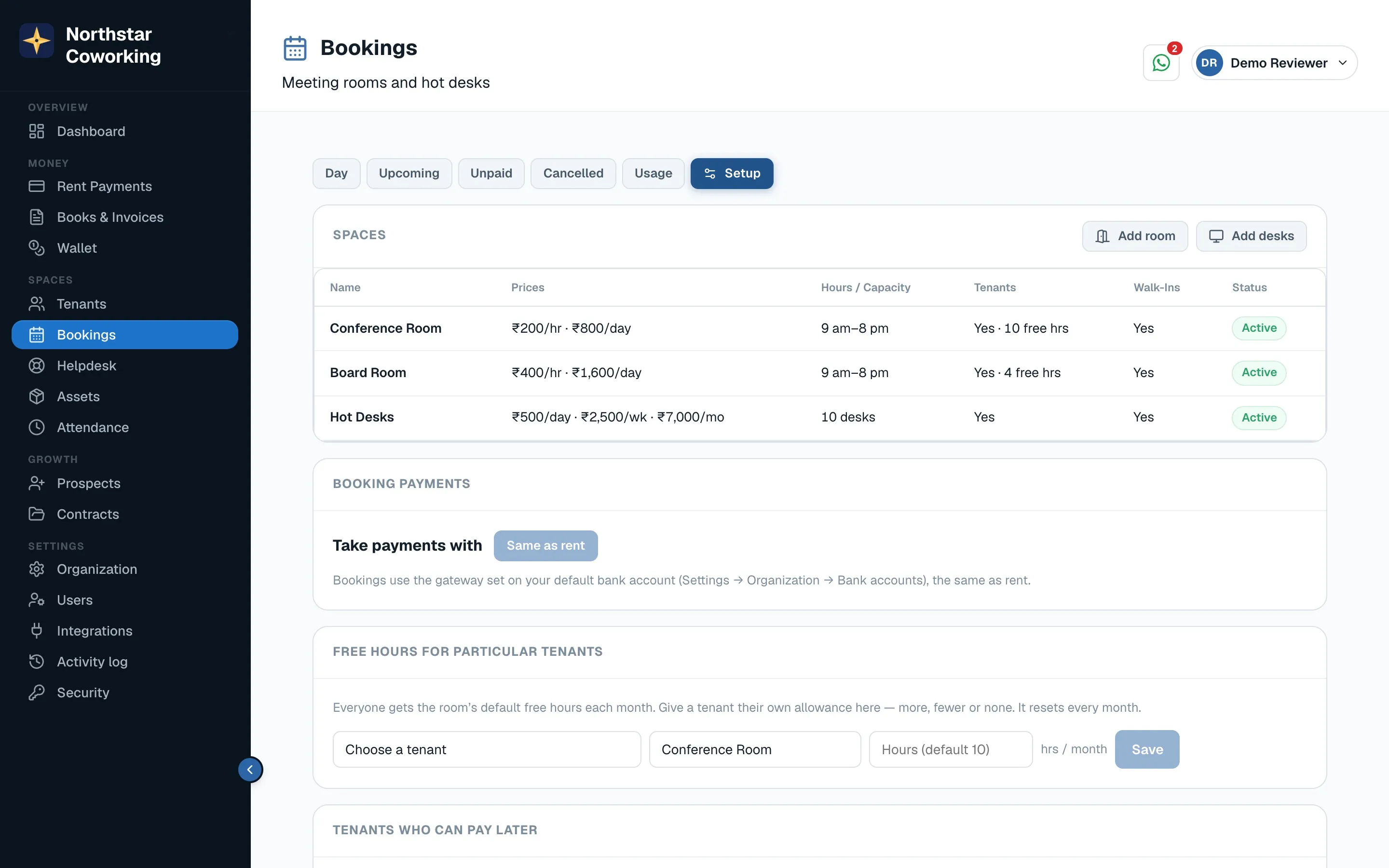Switch to the Usage tab

(653, 174)
